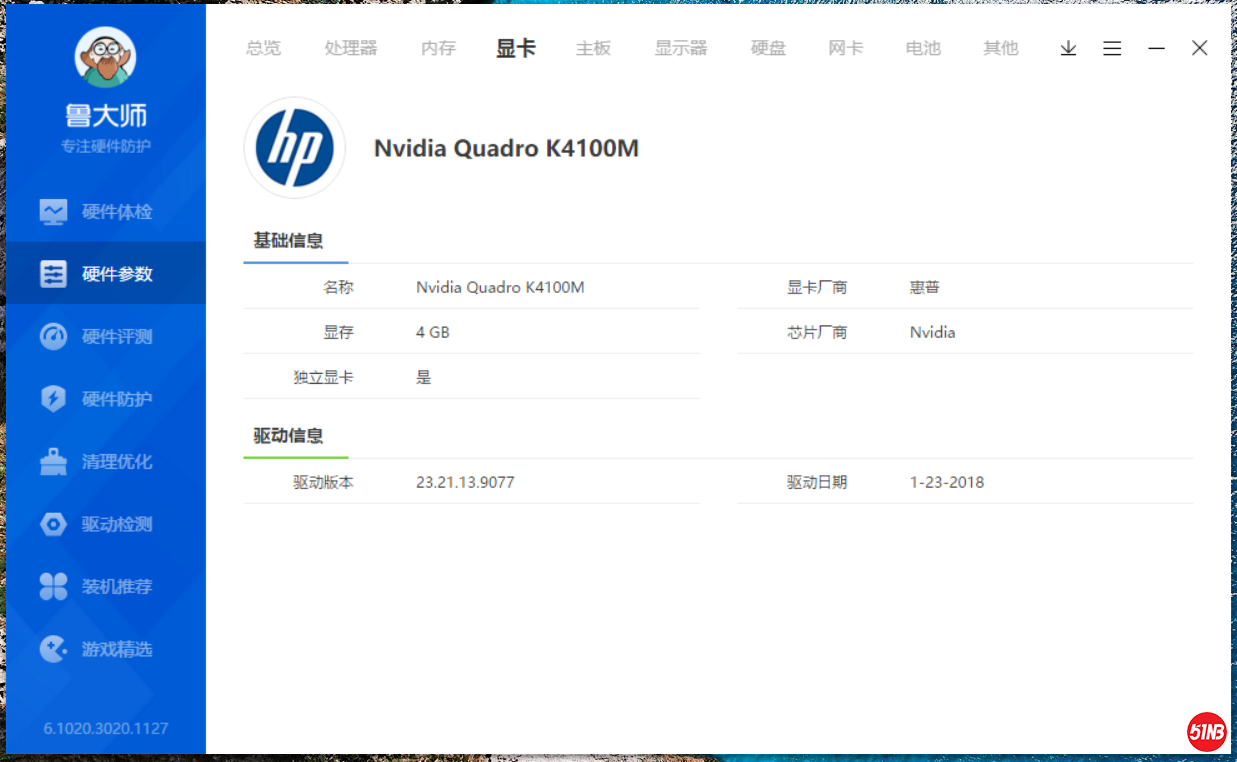Click the 驱动版本 row label
This screenshot has width=1237, height=762.
[323, 482]
